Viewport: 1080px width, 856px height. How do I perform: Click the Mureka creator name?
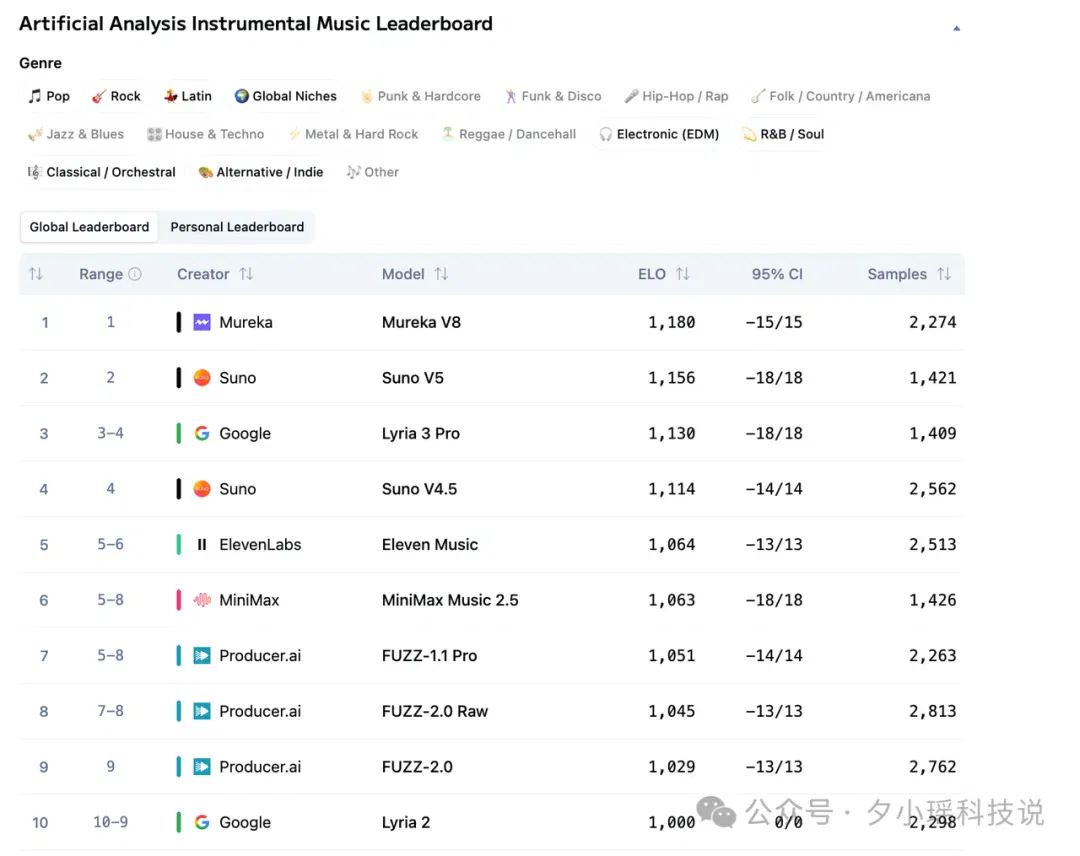pos(246,322)
